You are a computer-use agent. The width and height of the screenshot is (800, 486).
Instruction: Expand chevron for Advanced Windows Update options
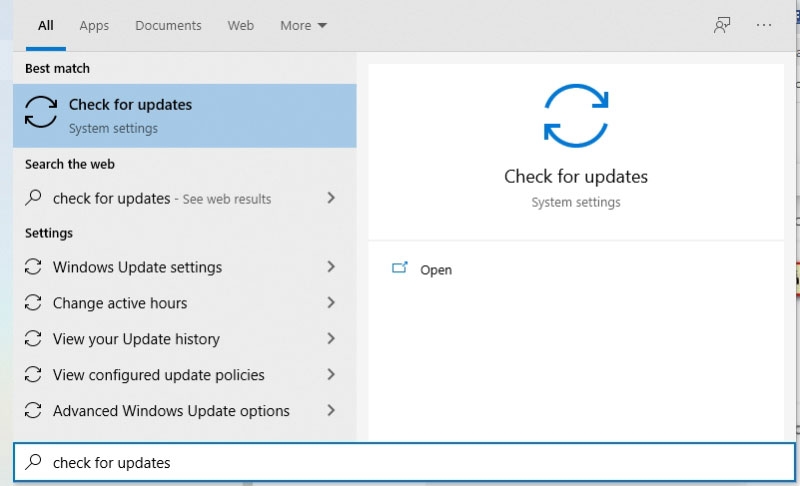(331, 411)
